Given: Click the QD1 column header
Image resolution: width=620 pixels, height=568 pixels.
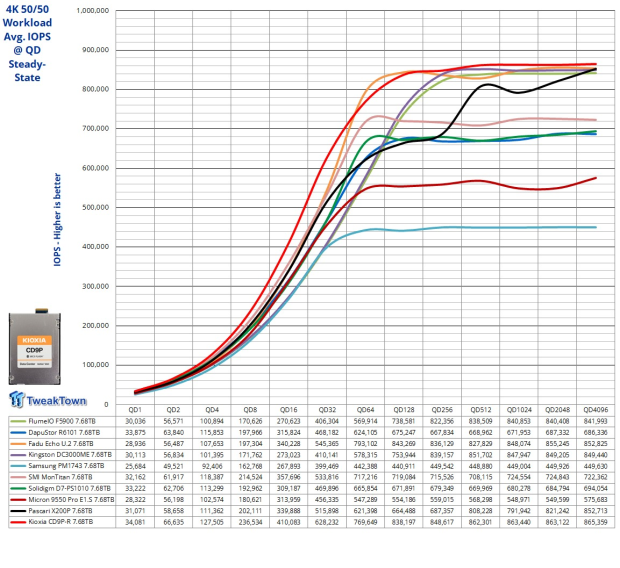Looking at the screenshot, I should pos(135,410).
